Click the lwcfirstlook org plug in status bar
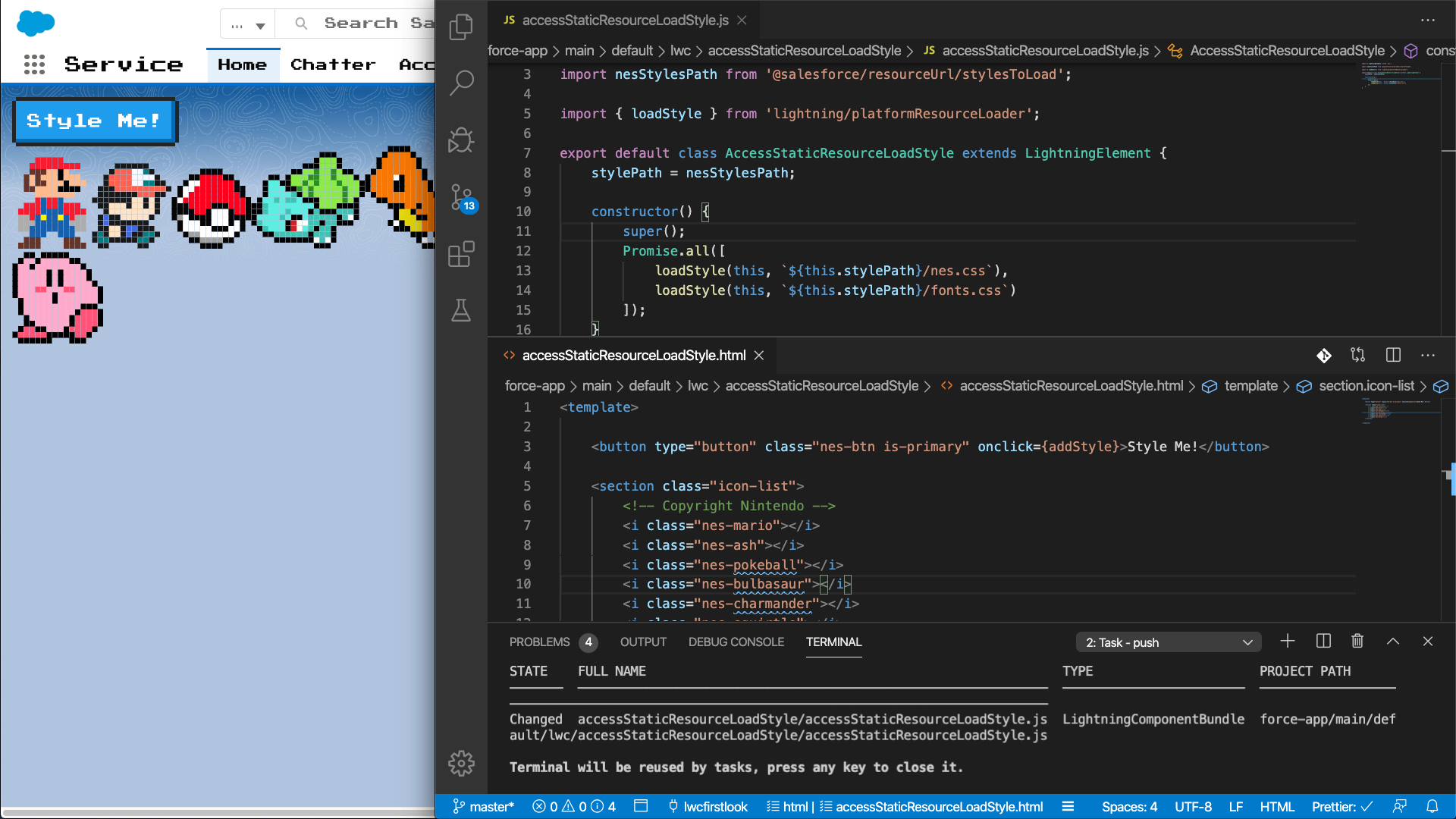Image resolution: width=1456 pixels, height=819 pixels. 708,807
